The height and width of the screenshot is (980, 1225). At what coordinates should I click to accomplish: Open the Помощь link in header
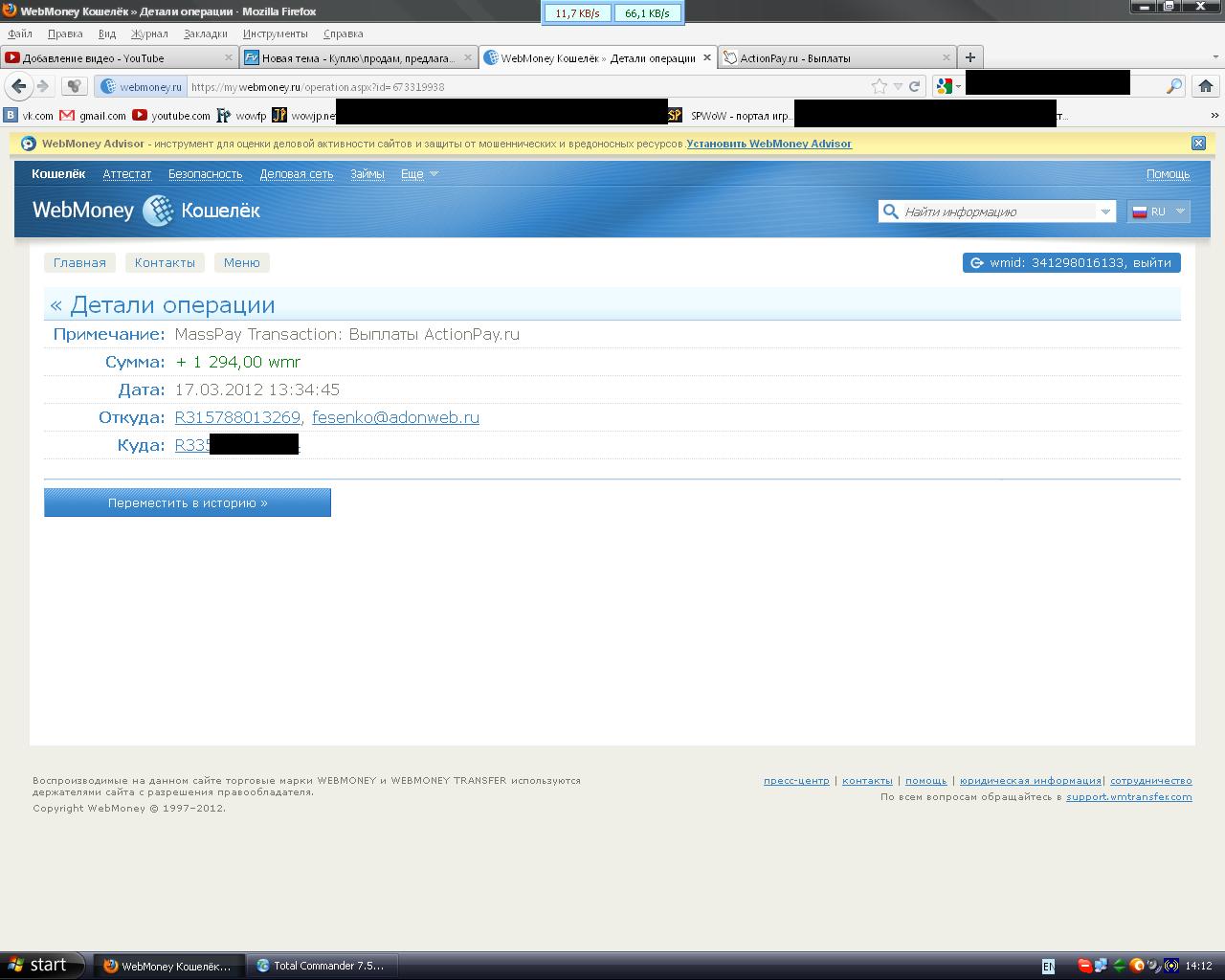pos(1168,173)
